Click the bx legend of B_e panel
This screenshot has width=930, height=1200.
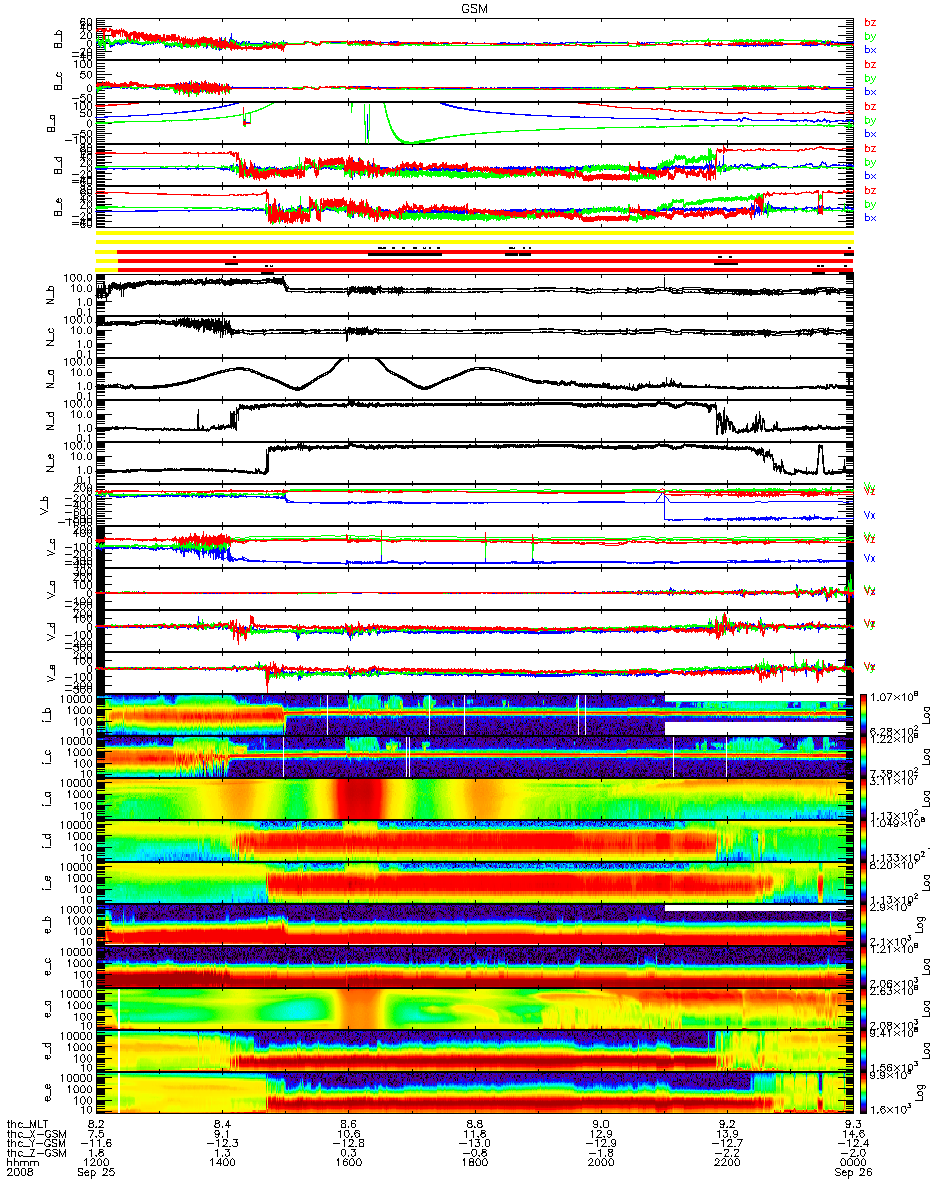click(x=869, y=218)
